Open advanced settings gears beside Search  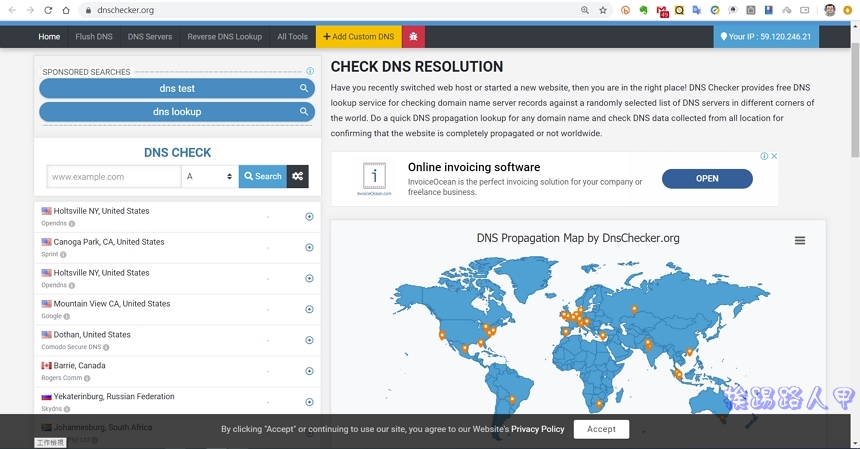(297, 176)
